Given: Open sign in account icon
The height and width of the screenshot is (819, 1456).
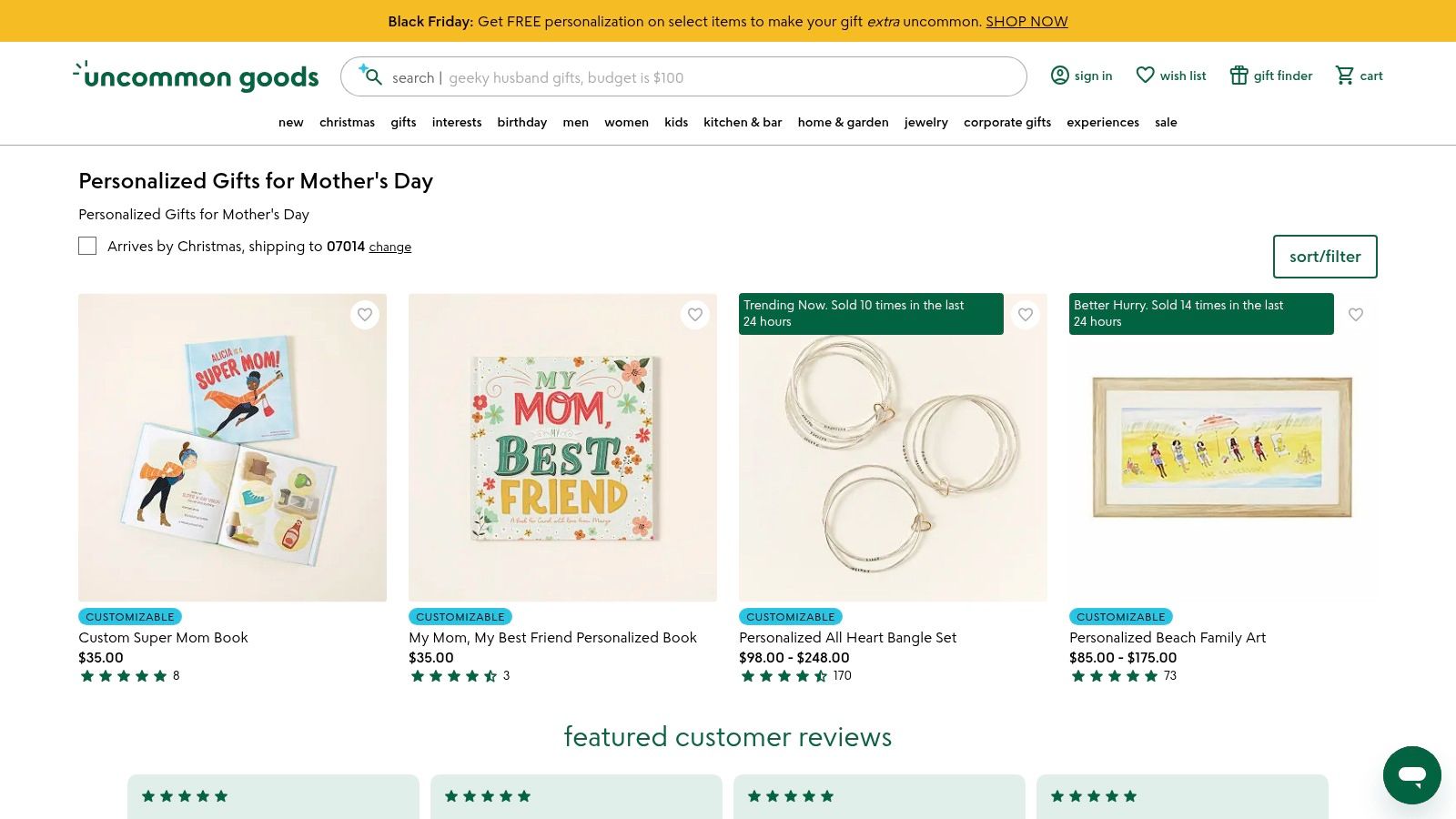Looking at the screenshot, I should (x=1059, y=76).
